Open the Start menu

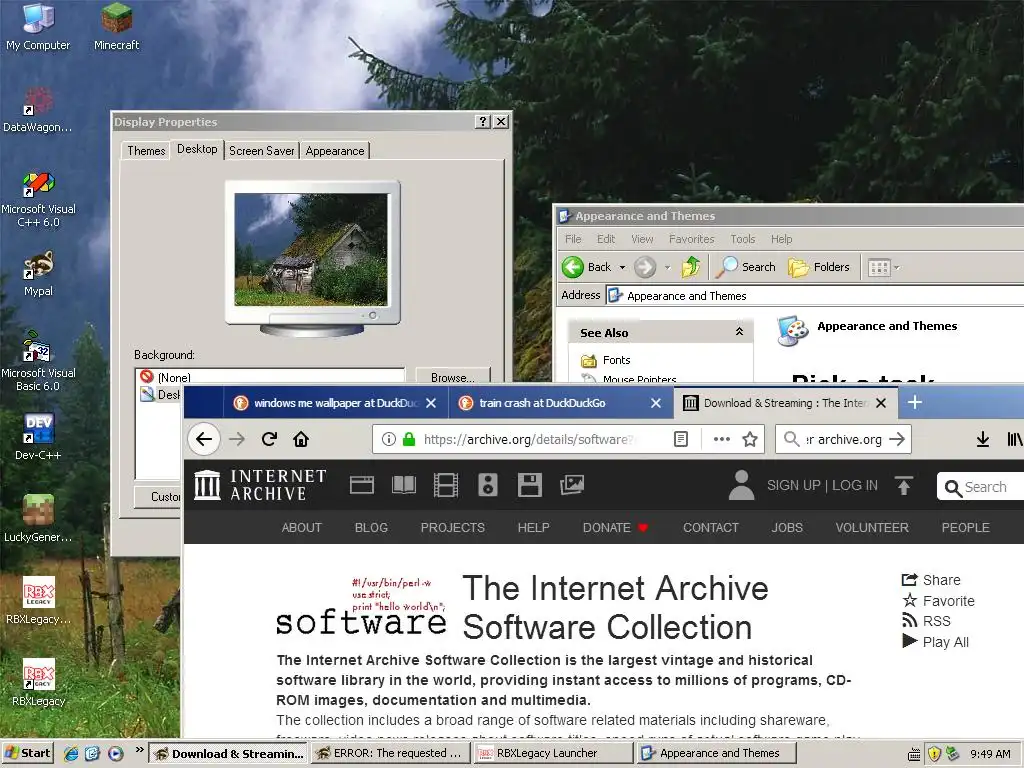pyautogui.click(x=27, y=753)
